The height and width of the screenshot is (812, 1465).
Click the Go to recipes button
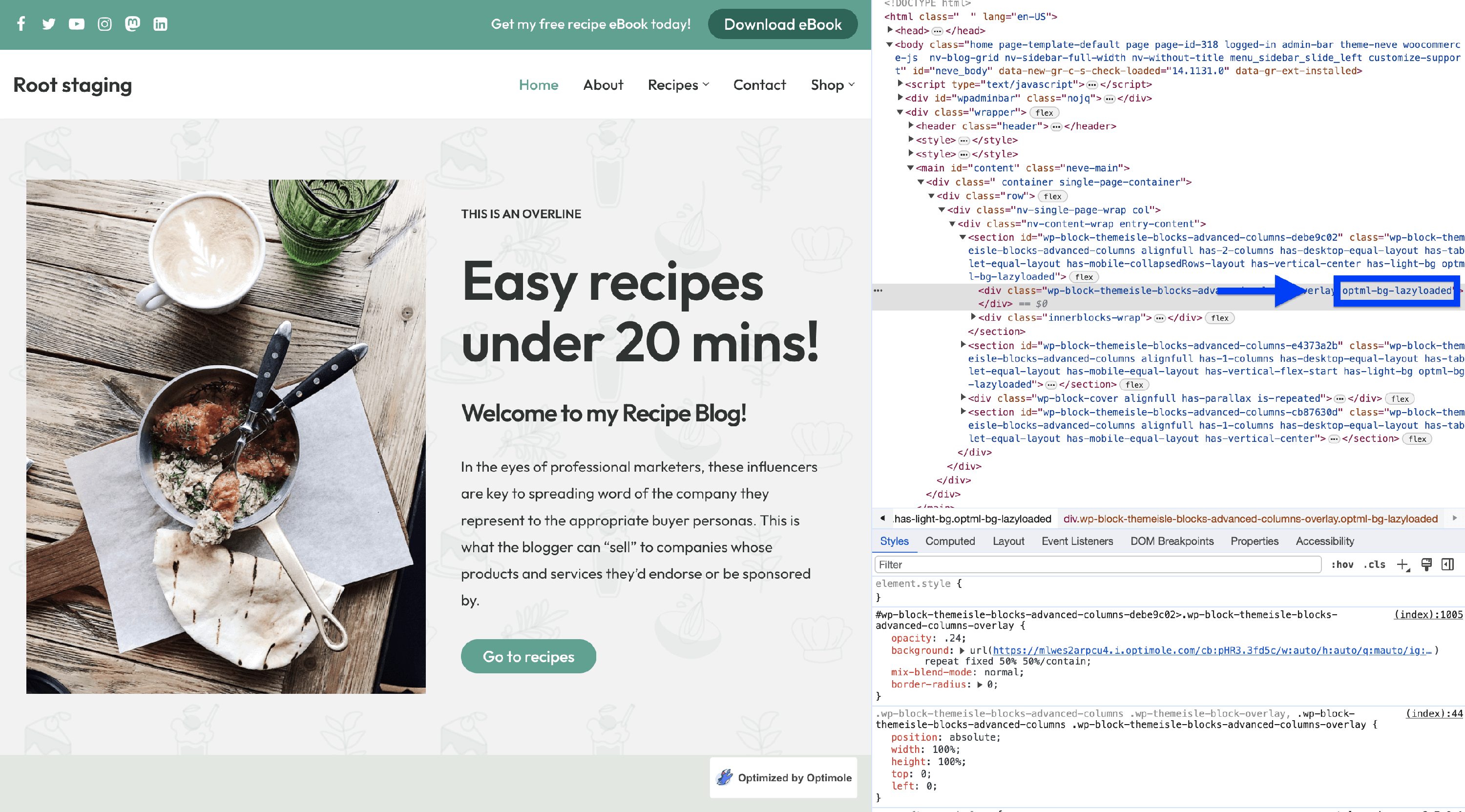tap(528, 657)
